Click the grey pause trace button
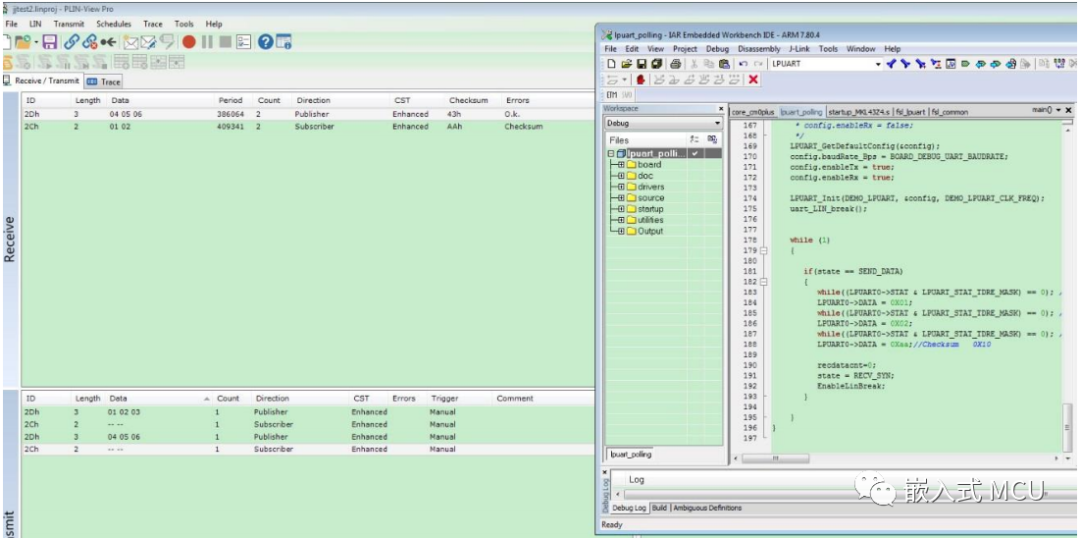This screenshot has width=1080, height=538. 207,42
